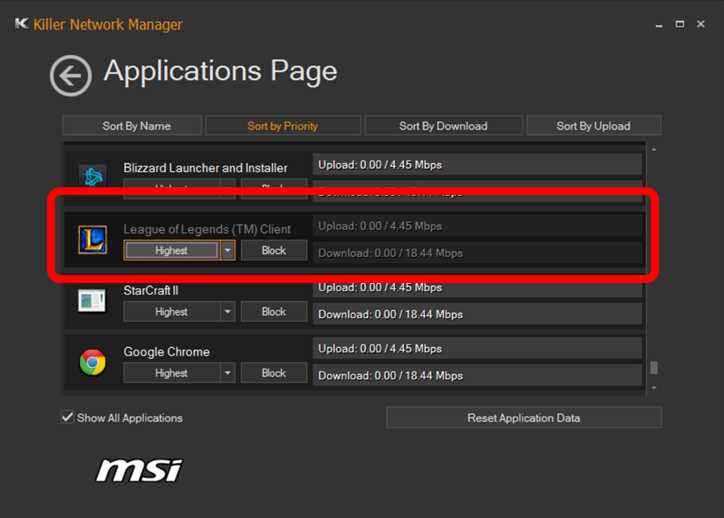
Task: Click the scrollbar down arrow
Action: click(x=654, y=388)
